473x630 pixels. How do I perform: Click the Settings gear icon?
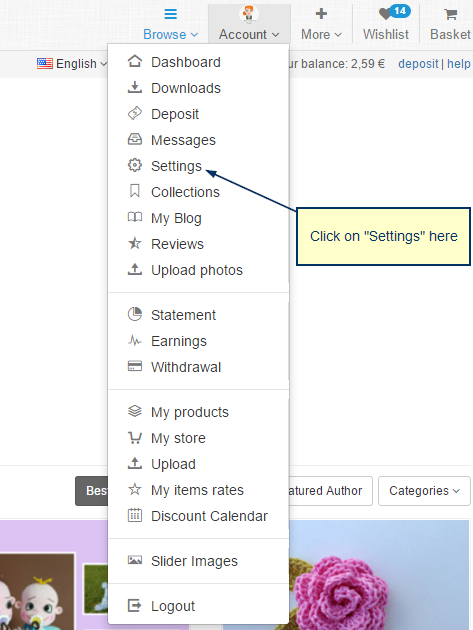click(x=135, y=165)
